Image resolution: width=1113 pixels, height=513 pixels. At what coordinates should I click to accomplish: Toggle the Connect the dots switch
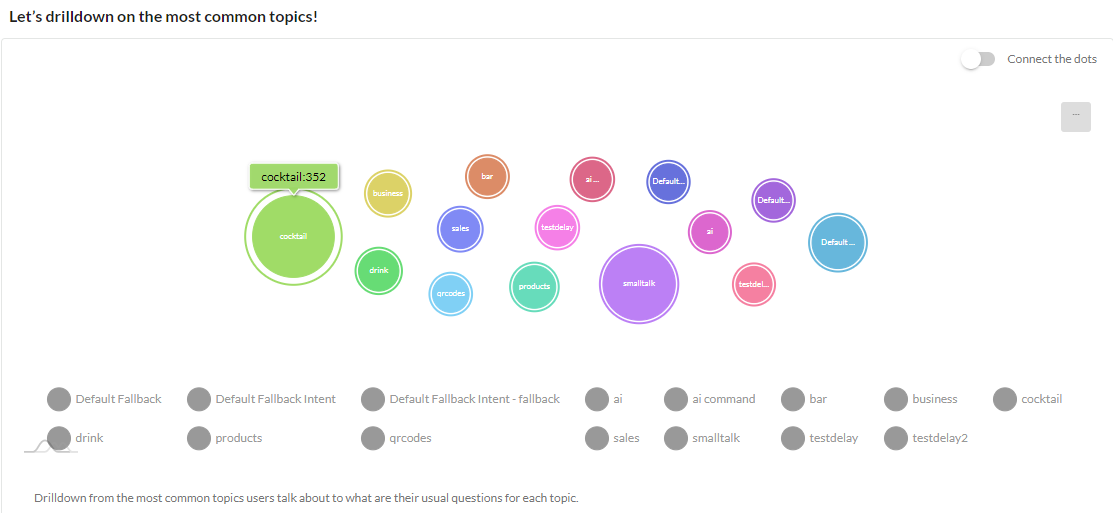[x=978, y=59]
